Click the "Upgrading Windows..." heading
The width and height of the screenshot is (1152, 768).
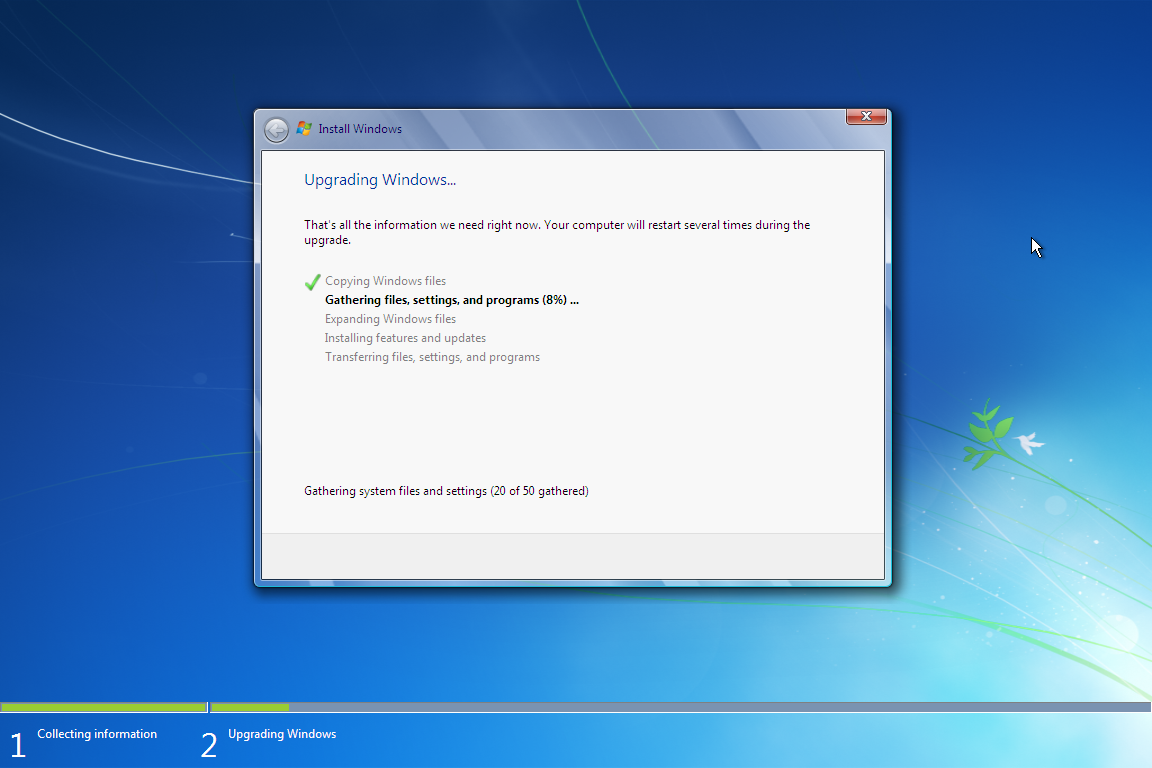click(380, 180)
